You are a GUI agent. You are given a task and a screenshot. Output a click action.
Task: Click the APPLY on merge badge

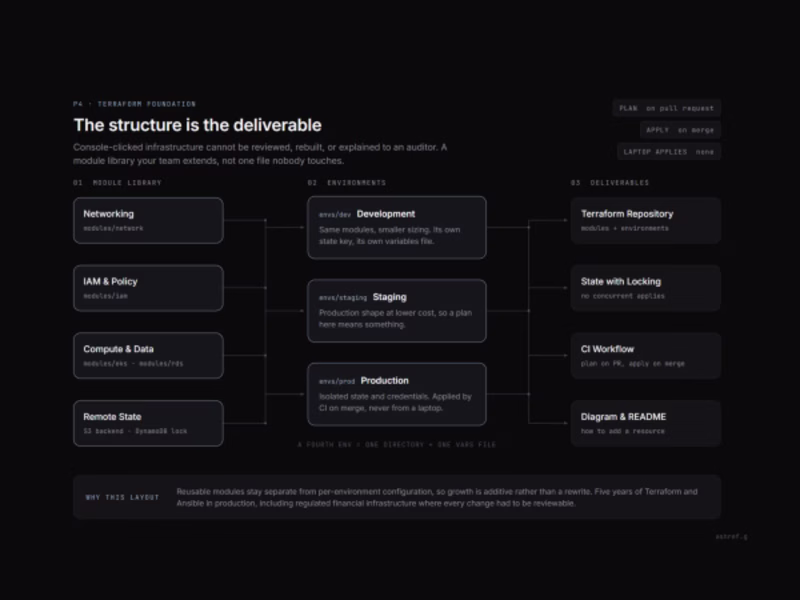pyautogui.click(x=680, y=130)
